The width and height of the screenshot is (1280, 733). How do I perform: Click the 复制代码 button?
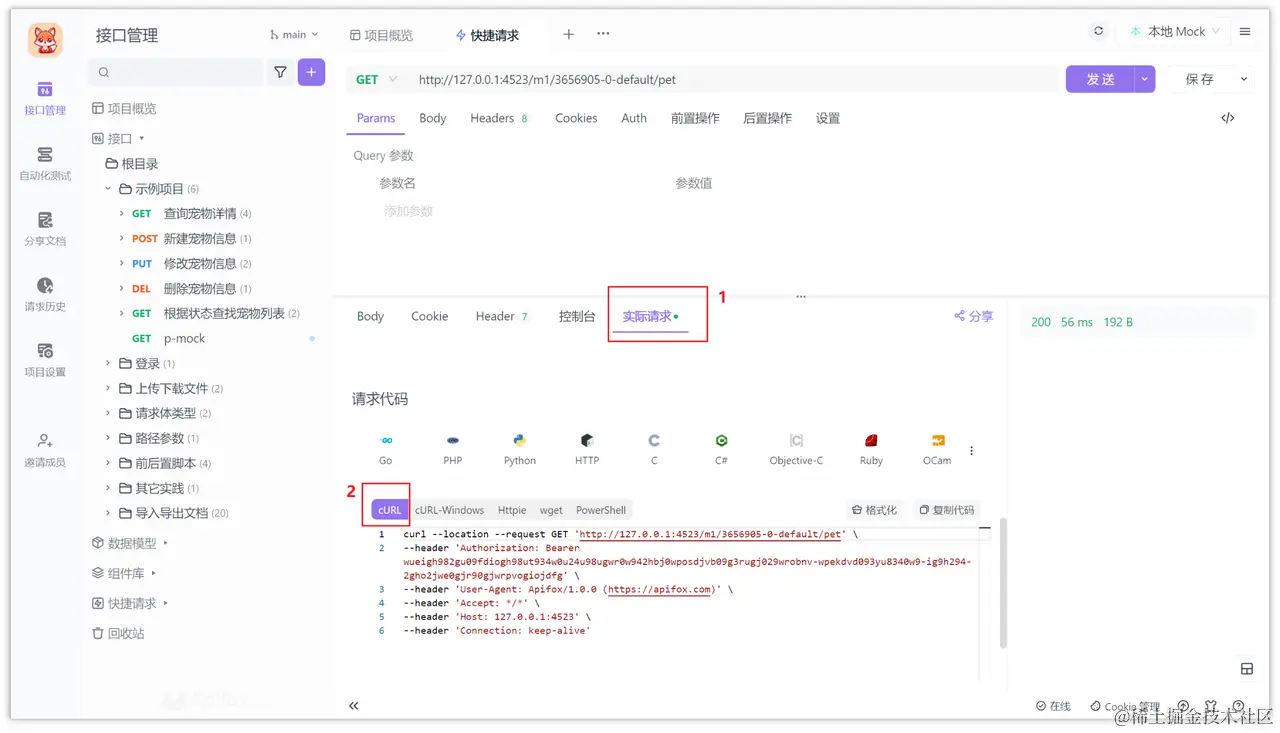point(946,510)
